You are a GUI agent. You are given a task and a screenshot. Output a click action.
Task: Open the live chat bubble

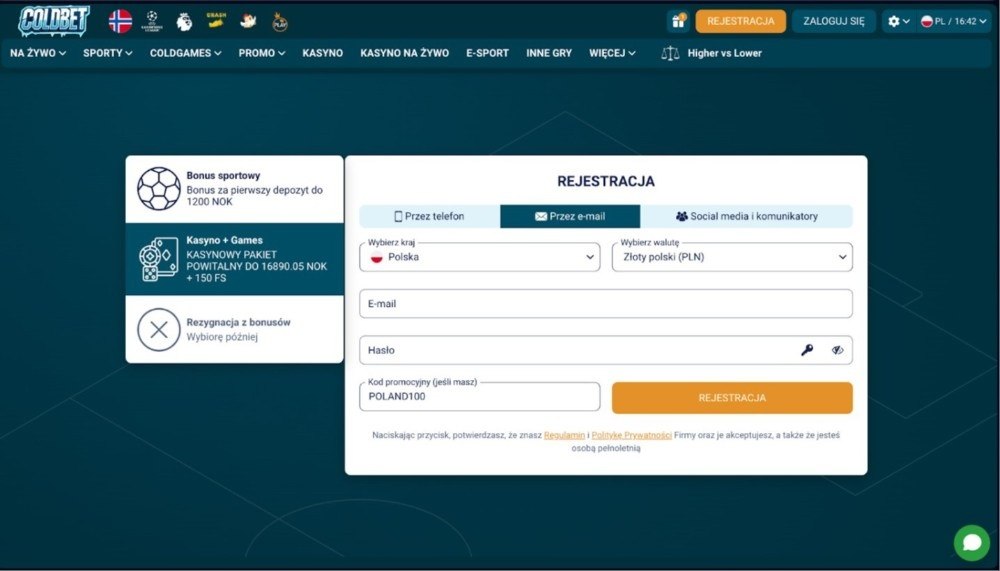click(x=972, y=542)
